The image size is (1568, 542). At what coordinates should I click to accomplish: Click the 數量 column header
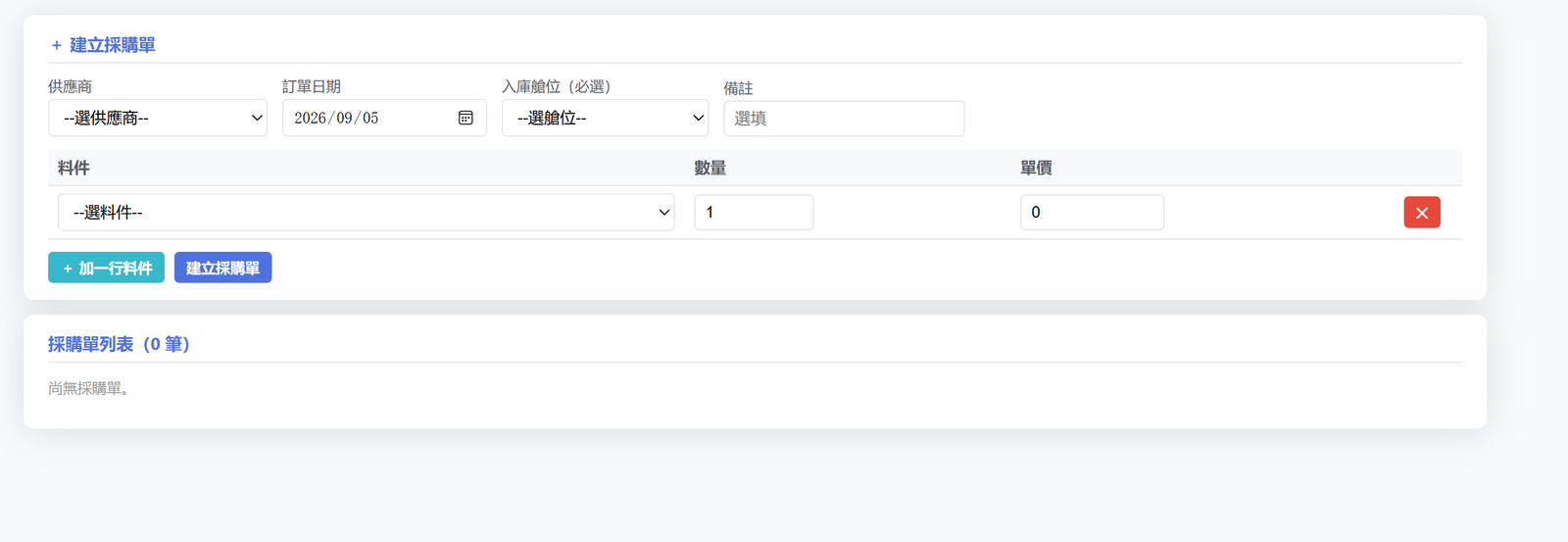click(x=710, y=168)
